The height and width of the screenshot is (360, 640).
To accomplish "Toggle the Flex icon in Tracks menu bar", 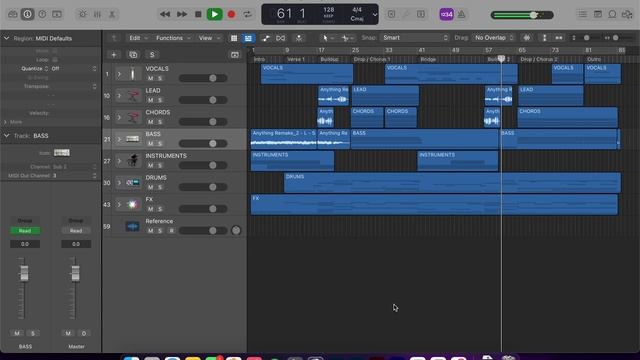I will (280, 38).
